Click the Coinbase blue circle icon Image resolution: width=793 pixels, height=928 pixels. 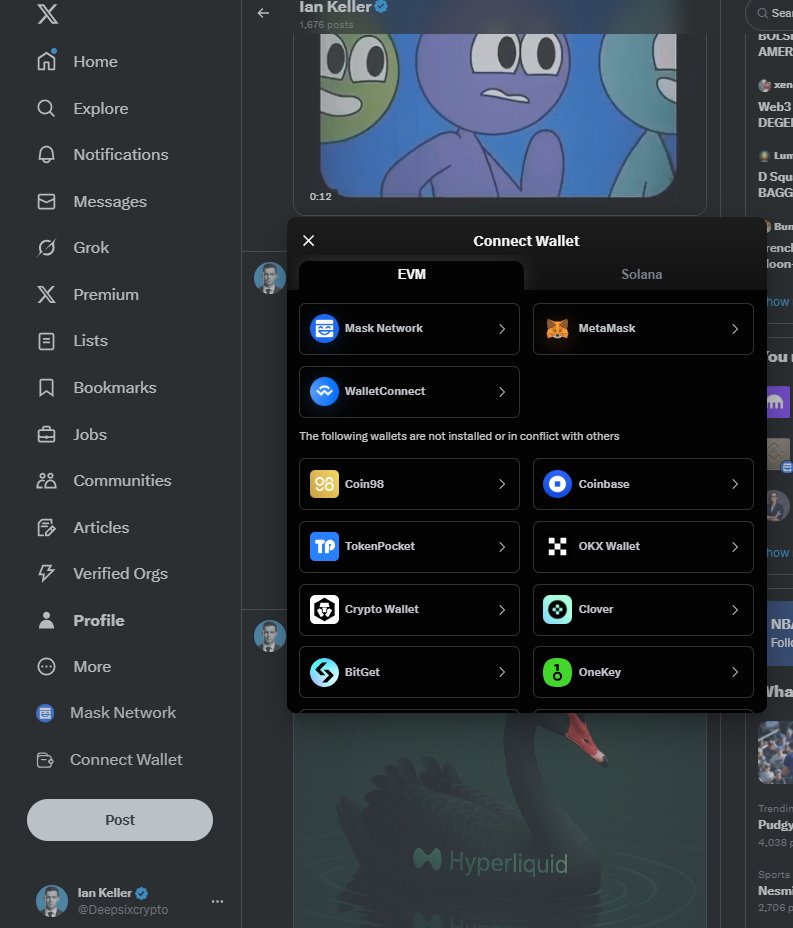557,484
